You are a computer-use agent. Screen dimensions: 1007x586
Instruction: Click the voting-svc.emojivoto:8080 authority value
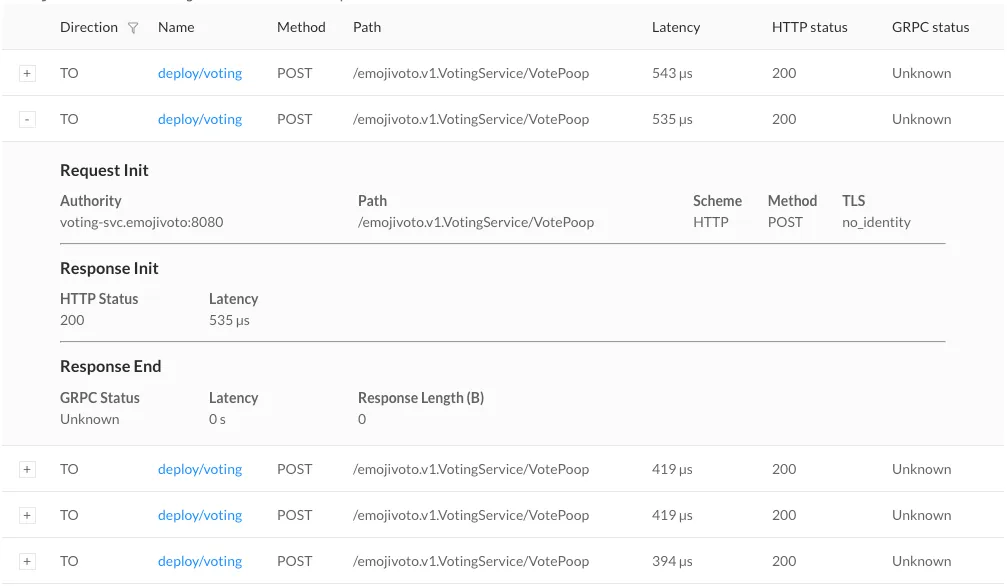[141, 222]
